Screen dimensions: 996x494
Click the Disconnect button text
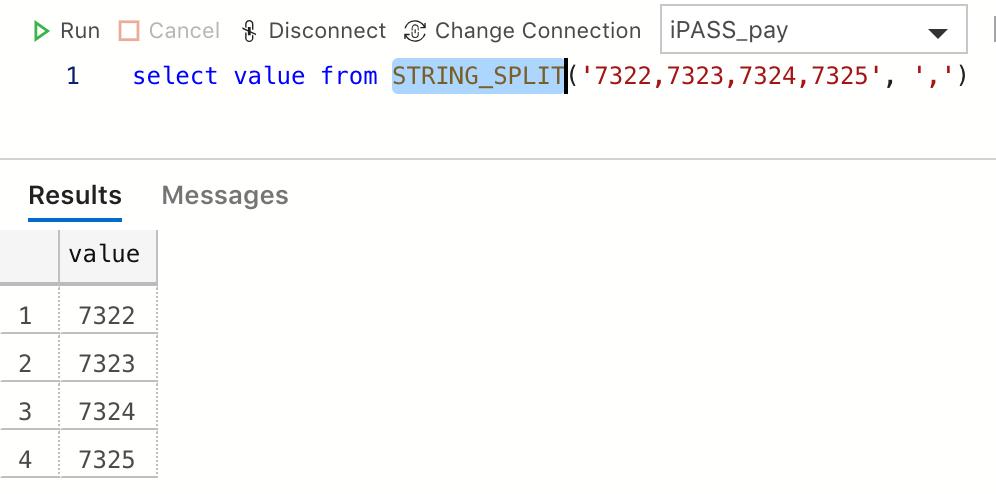tap(327, 30)
